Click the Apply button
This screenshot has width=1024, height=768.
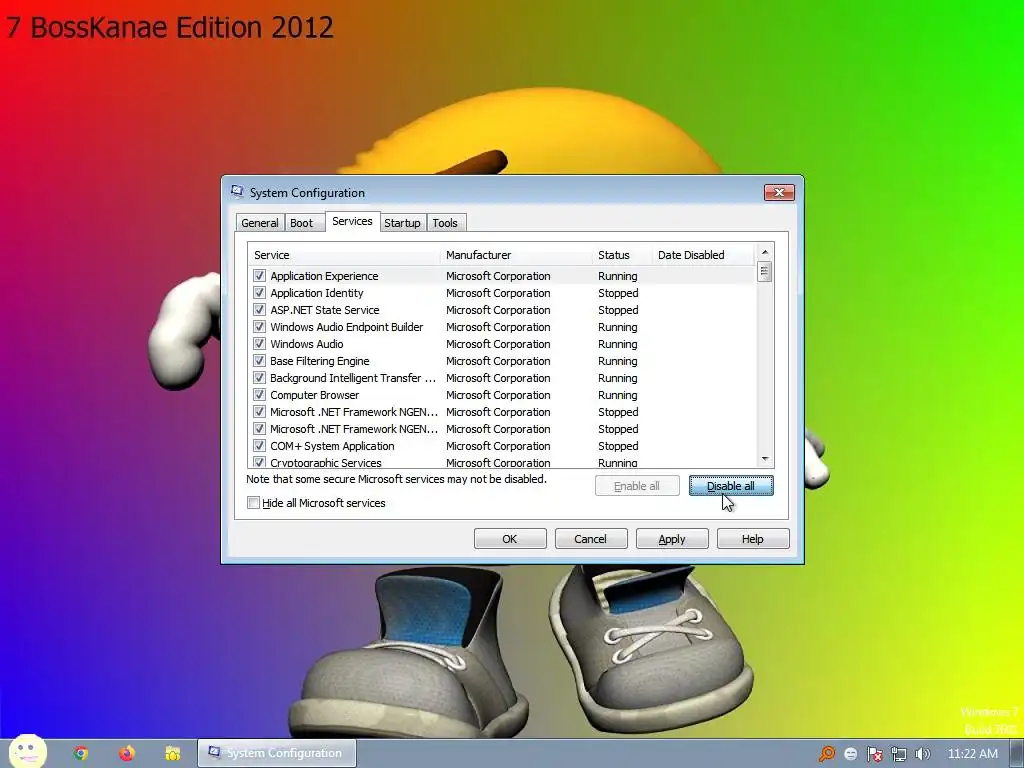click(x=671, y=539)
